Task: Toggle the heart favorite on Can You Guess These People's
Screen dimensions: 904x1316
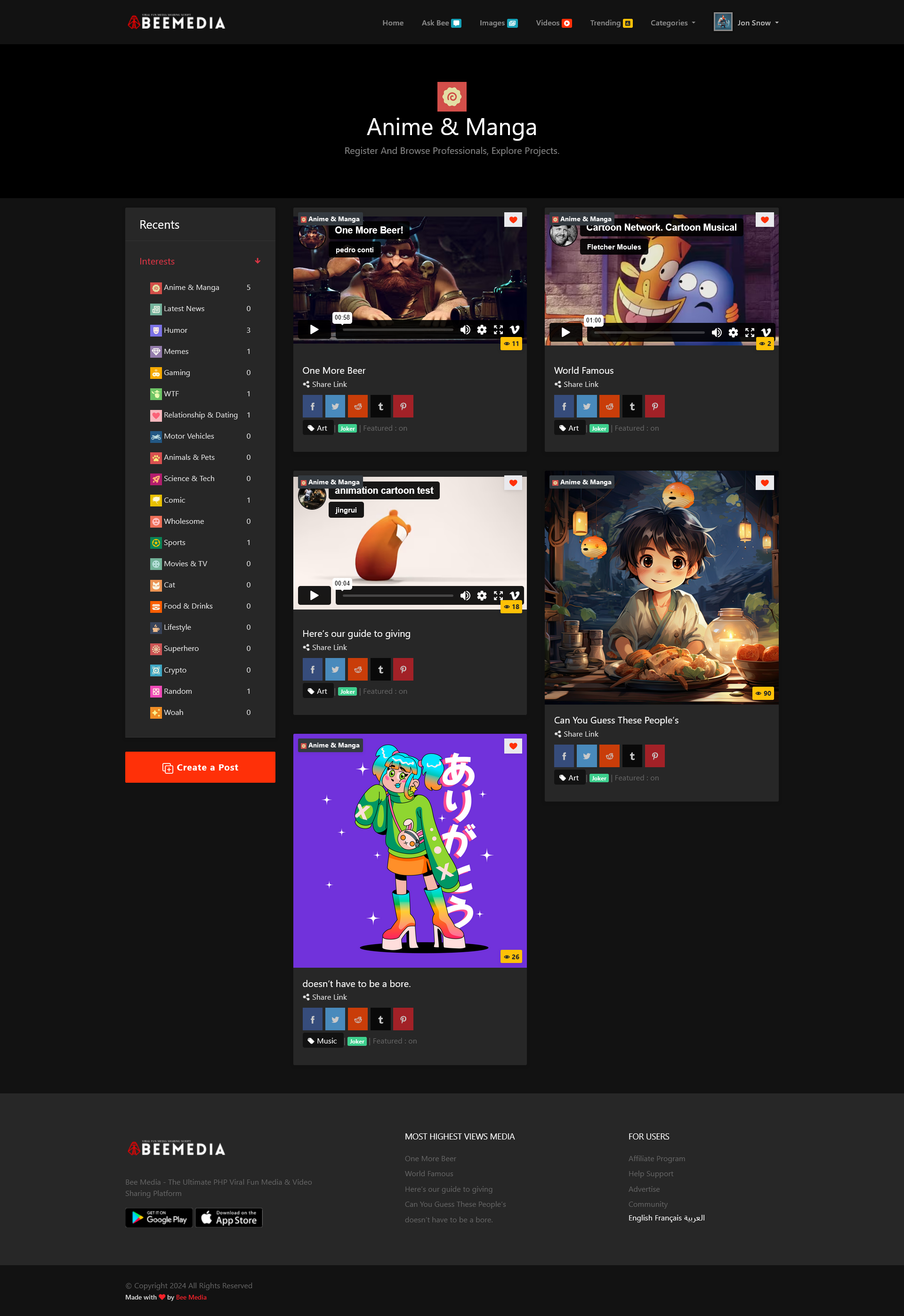Action: pyautogui.click(x=764, y=483)
